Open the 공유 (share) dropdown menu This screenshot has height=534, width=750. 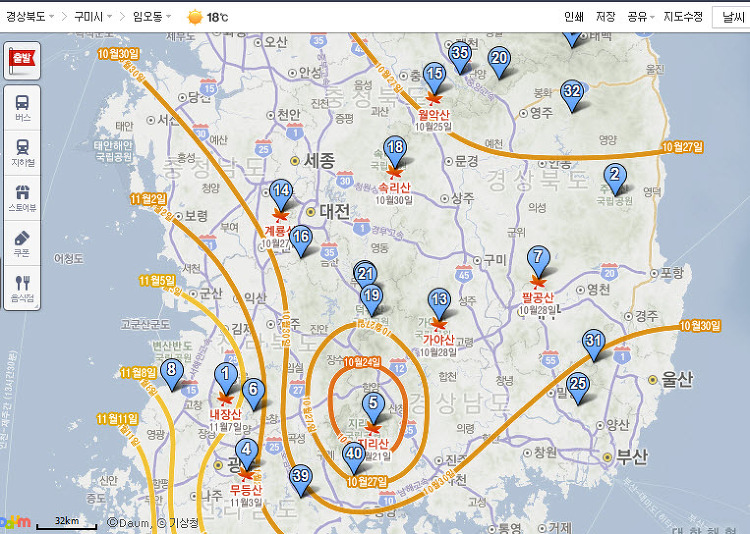tap(640, 17)
